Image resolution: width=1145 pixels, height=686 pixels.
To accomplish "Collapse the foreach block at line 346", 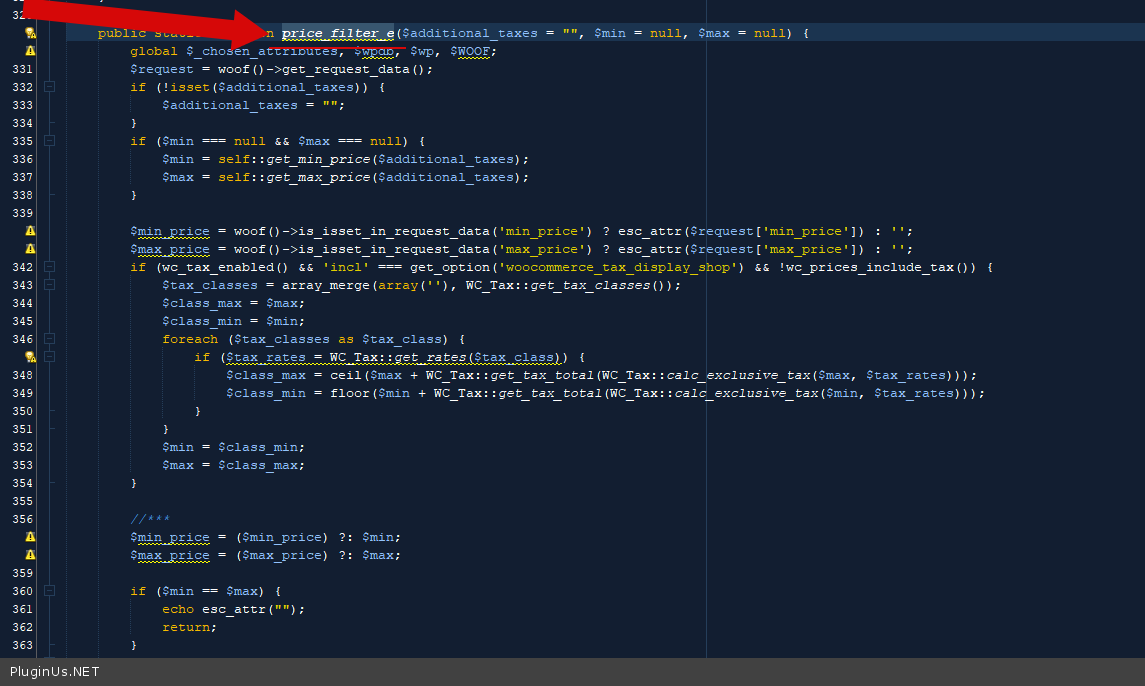I will pyautogui.click(x=49, y=339).
